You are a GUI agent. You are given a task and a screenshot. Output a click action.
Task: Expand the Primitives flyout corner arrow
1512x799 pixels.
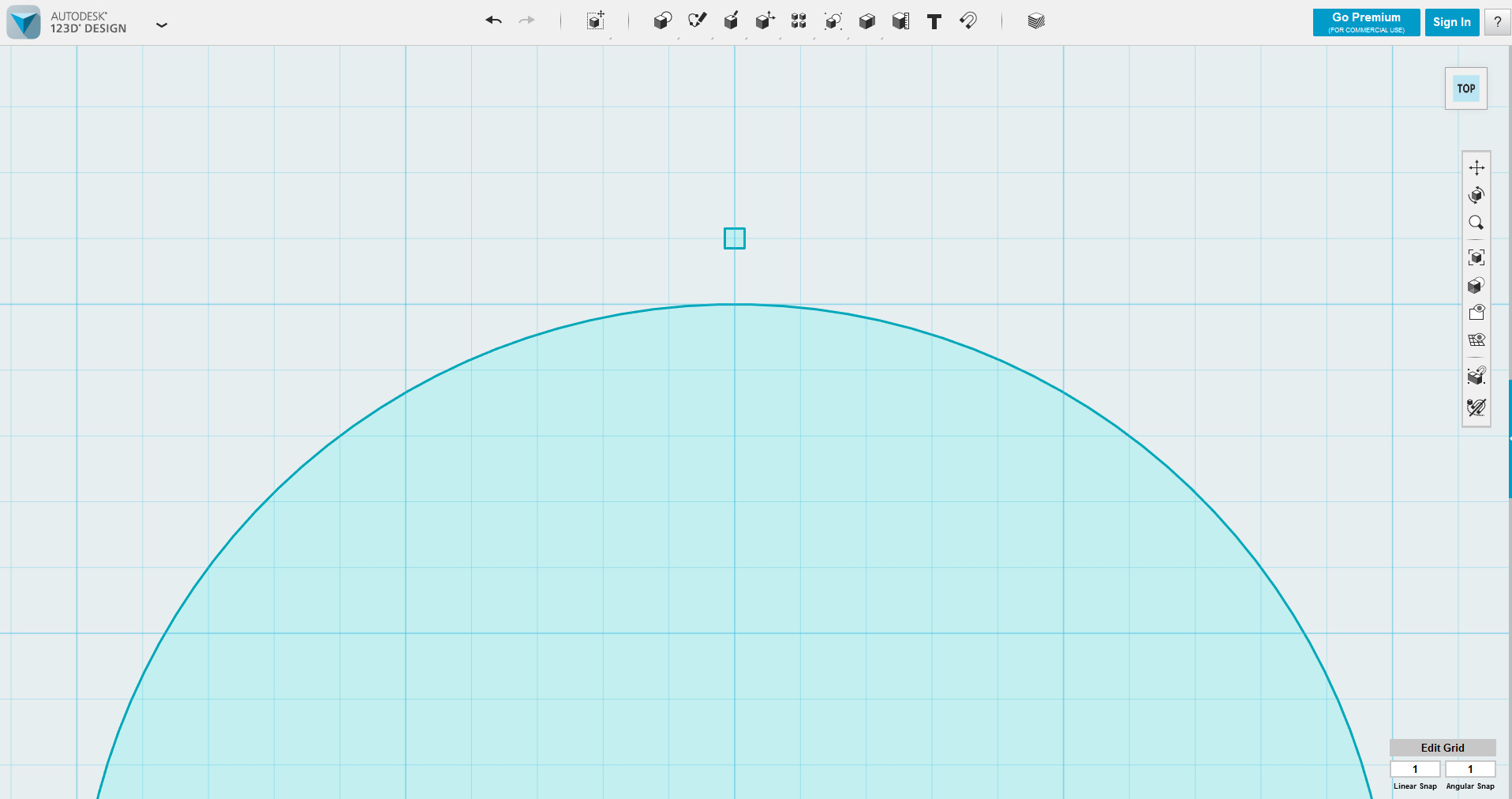coord(679,37)
